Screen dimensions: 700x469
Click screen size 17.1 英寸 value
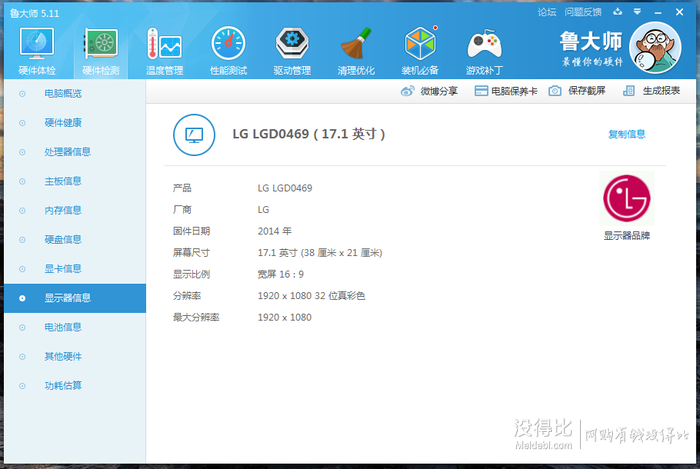click(x=320, y=253)
